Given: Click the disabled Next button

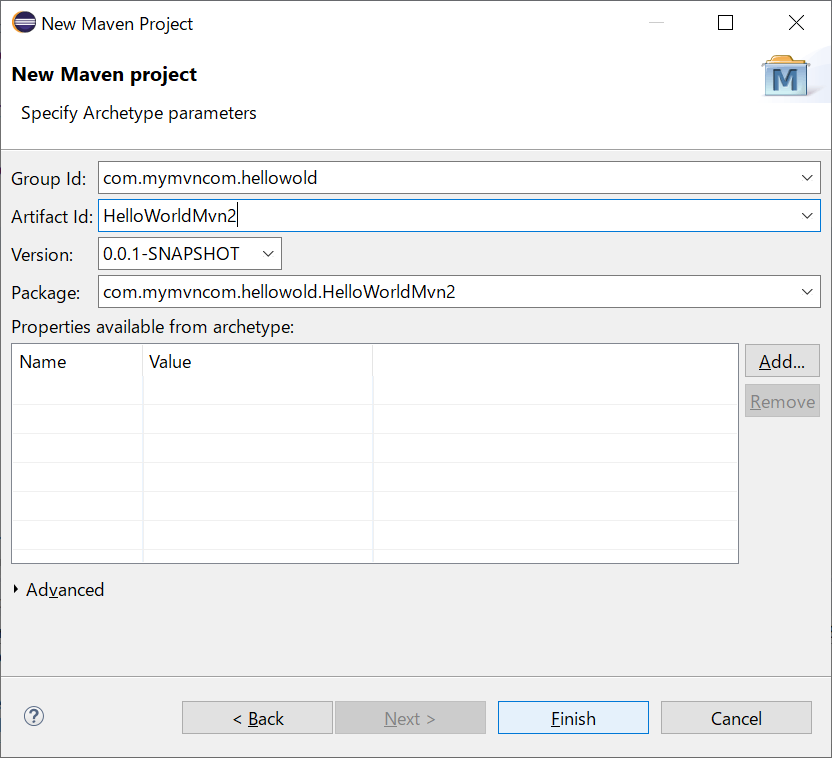Looking at the screenshot, I should pyautogui.click(x=410, y=717).
